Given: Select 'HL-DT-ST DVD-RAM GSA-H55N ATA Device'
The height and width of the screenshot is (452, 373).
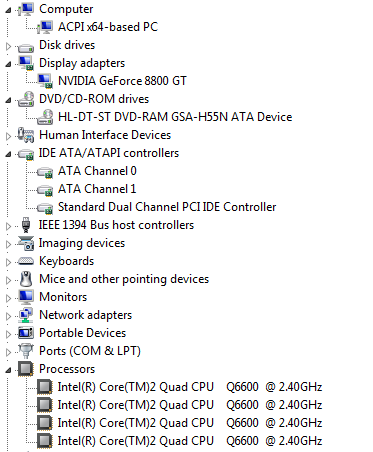Looking at the screenshot, I should (175, 117).
